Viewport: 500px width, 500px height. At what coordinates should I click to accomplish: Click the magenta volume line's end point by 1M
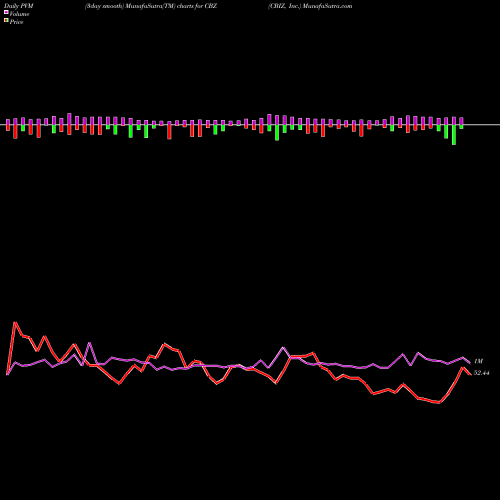coord(470,363)
